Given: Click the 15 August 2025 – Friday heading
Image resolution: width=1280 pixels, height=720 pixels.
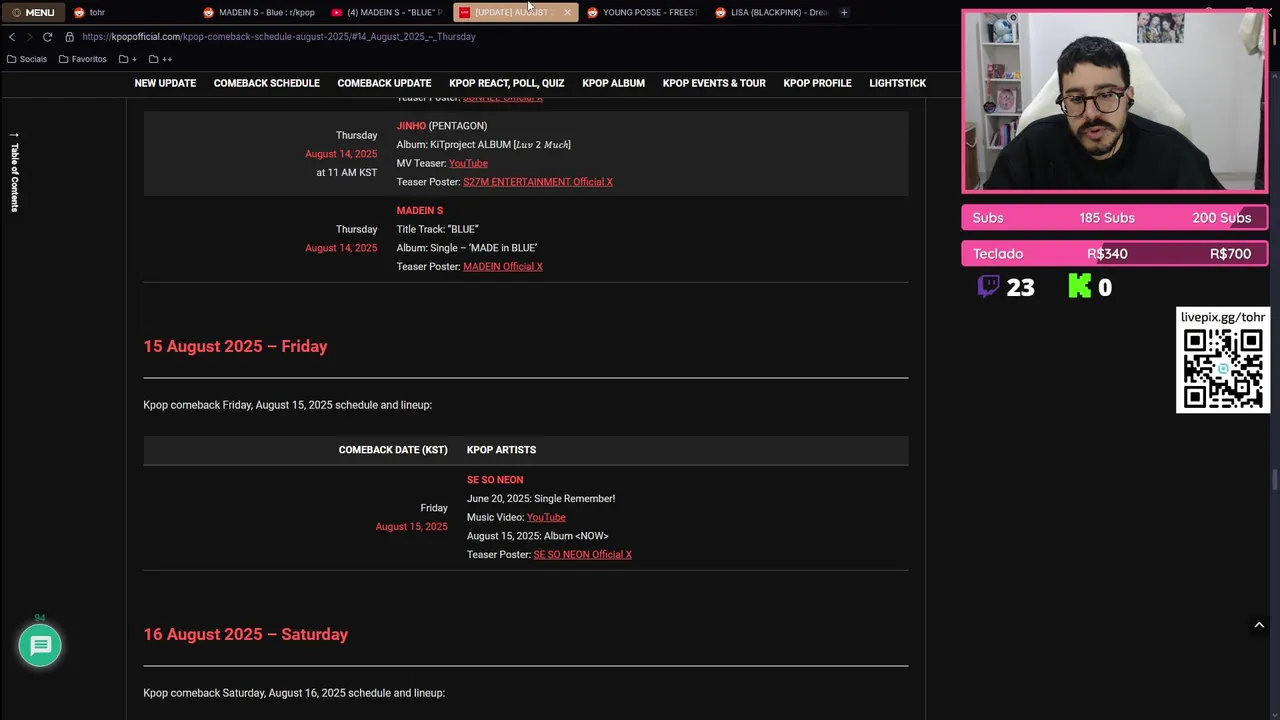Looking at the screenshot, I should click(235, 346).
